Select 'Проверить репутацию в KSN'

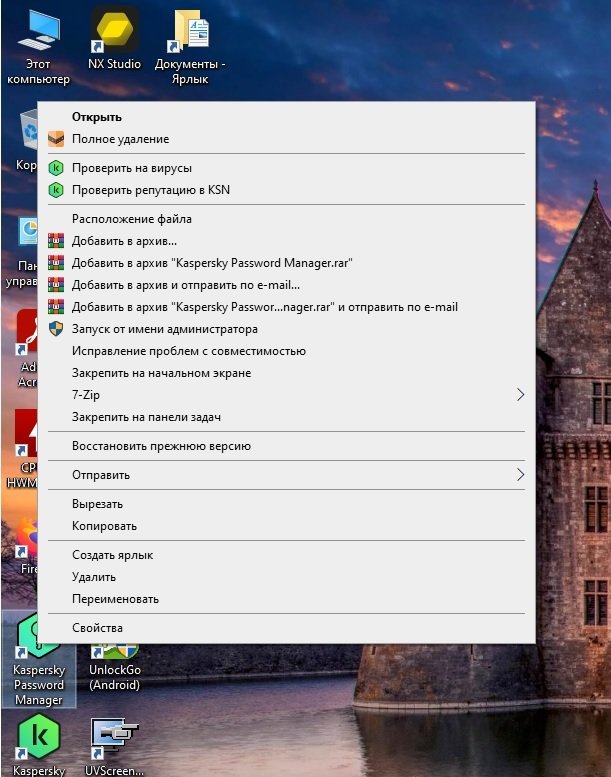[x=286, y=190]
